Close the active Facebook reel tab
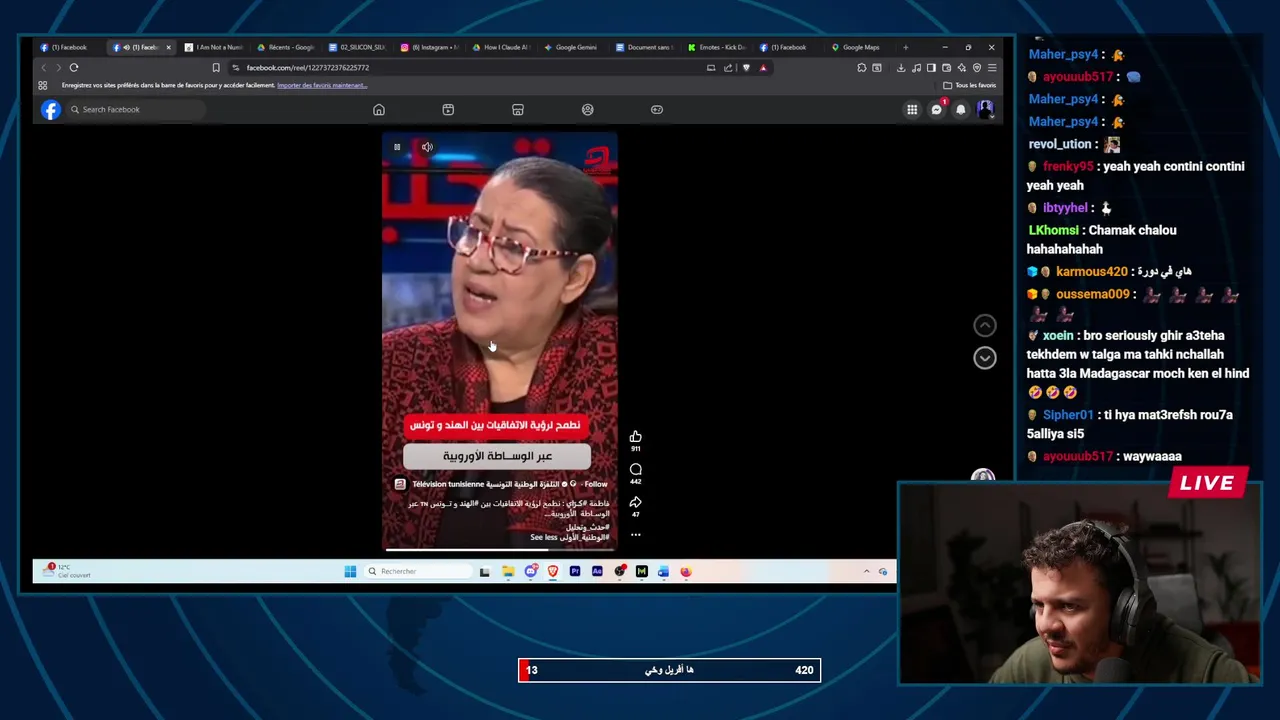1280x720 pixels. click(x=168, y=47)
